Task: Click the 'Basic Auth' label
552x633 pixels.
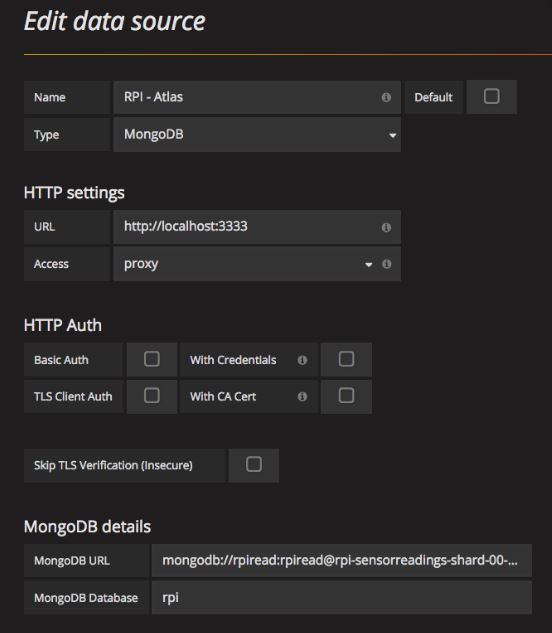Action: tap(61, 360)
